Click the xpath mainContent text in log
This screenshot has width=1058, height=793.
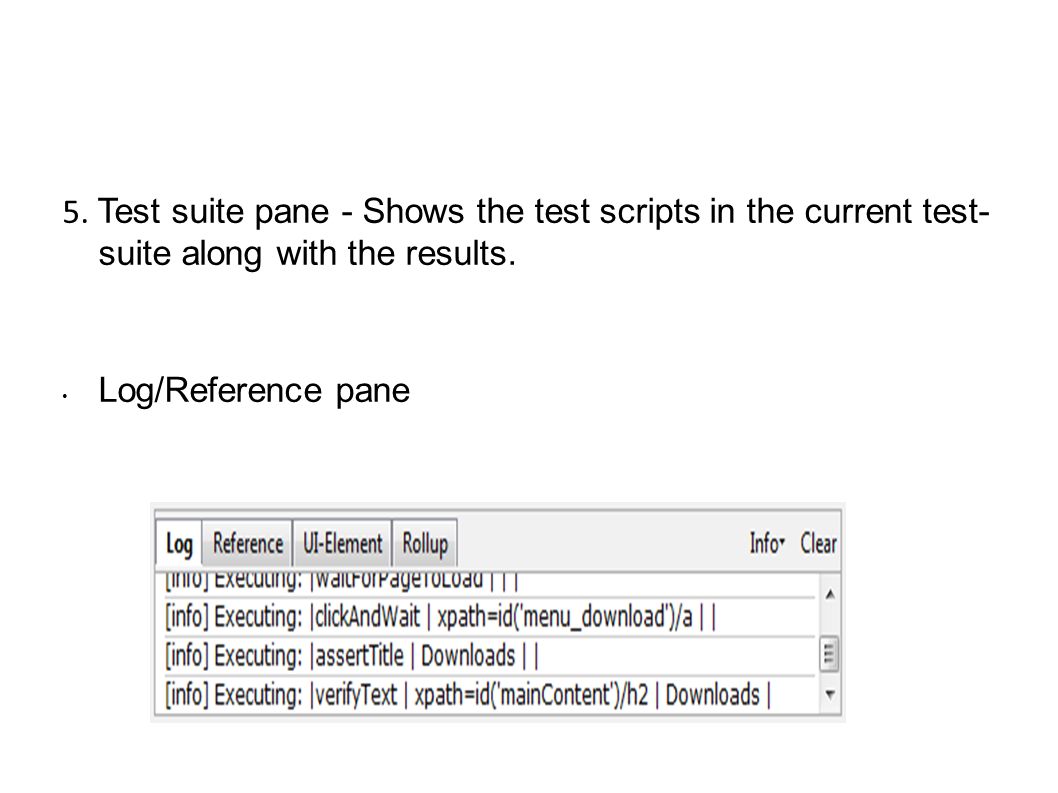(x=531, y=695)
